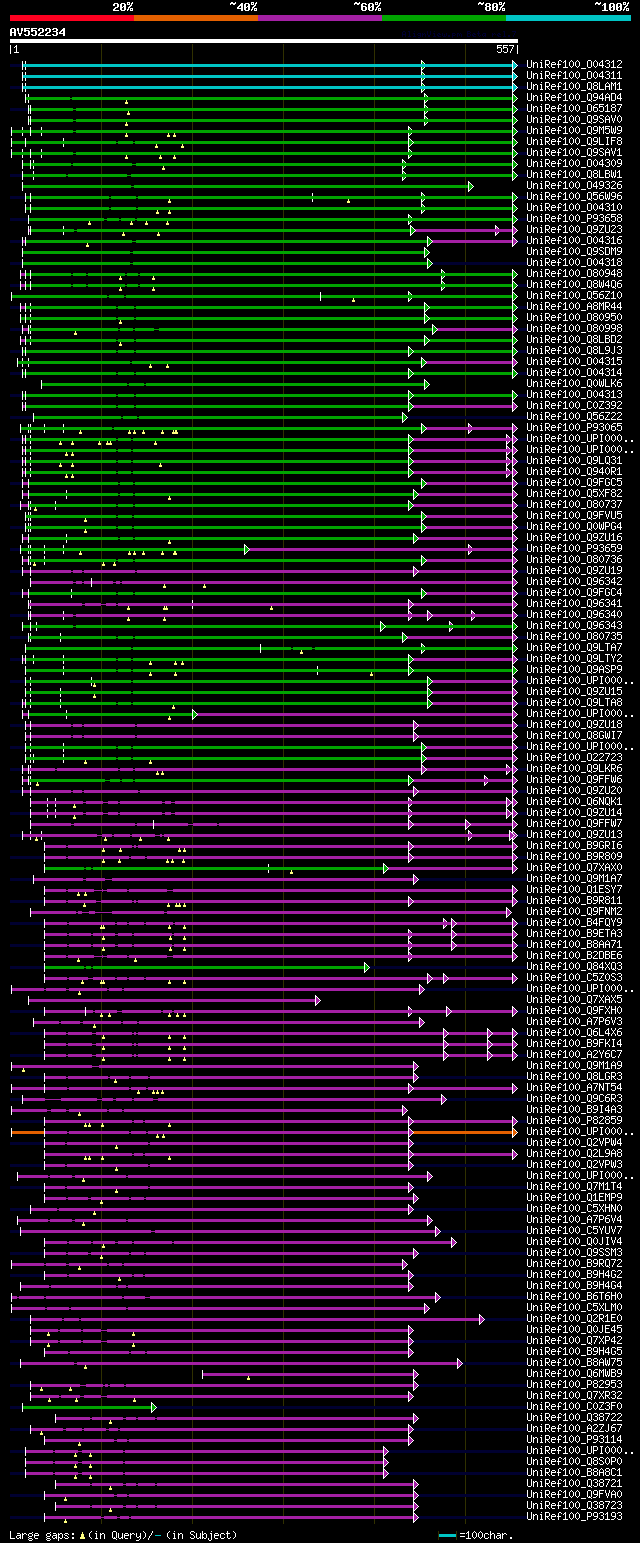Select hit UniRef100_B2DBE6

click(574, 956)
